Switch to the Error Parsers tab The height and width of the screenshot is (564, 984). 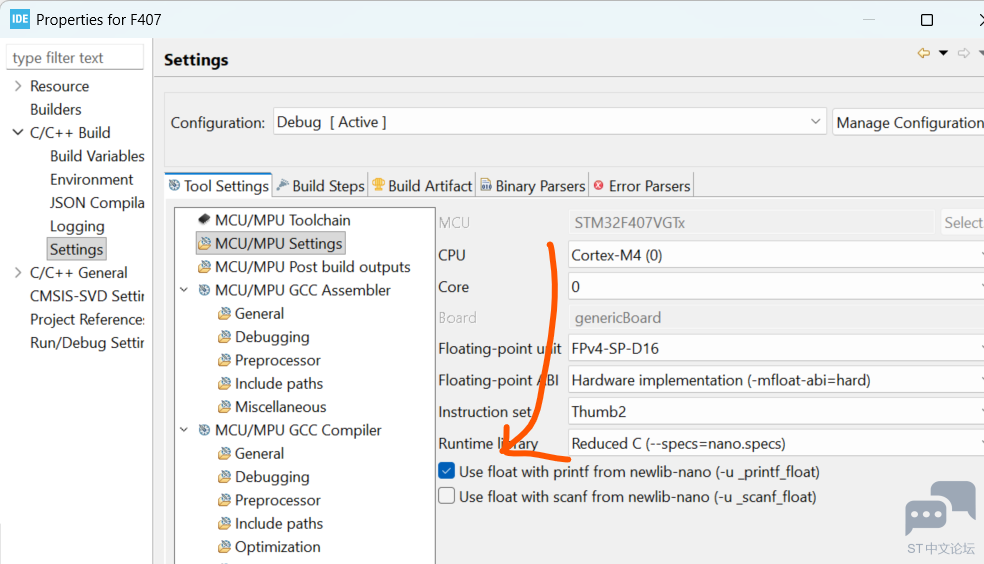(x=641, y=186)
